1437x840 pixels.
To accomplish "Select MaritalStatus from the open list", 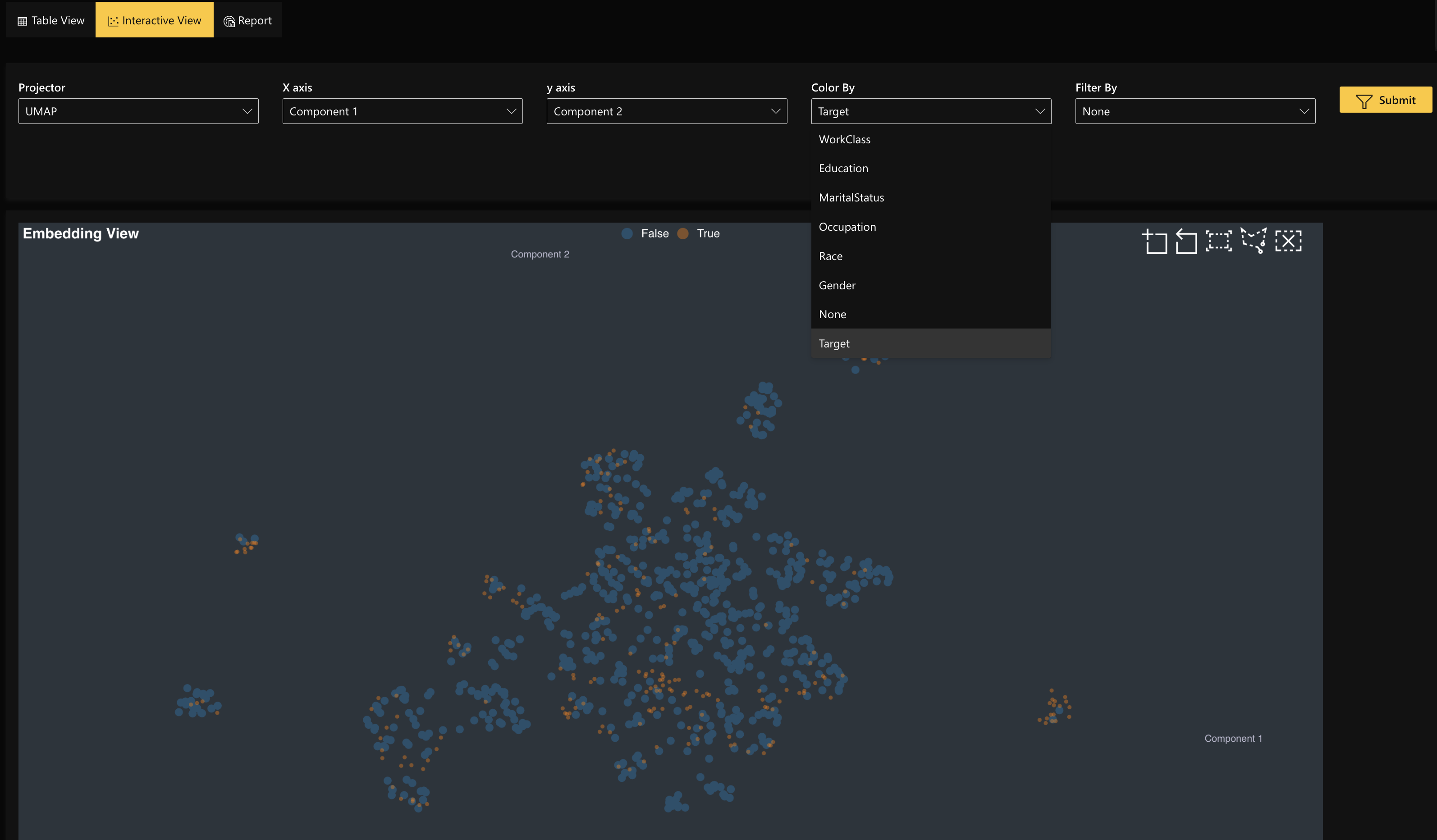I will click(x=851, y=197).
